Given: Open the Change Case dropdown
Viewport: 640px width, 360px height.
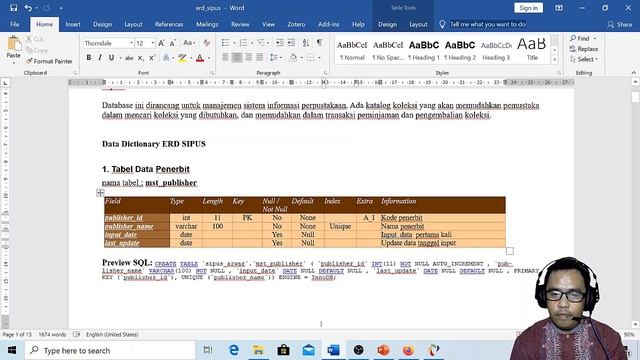Looking at the screenshot, I should (x=189, y=43).
